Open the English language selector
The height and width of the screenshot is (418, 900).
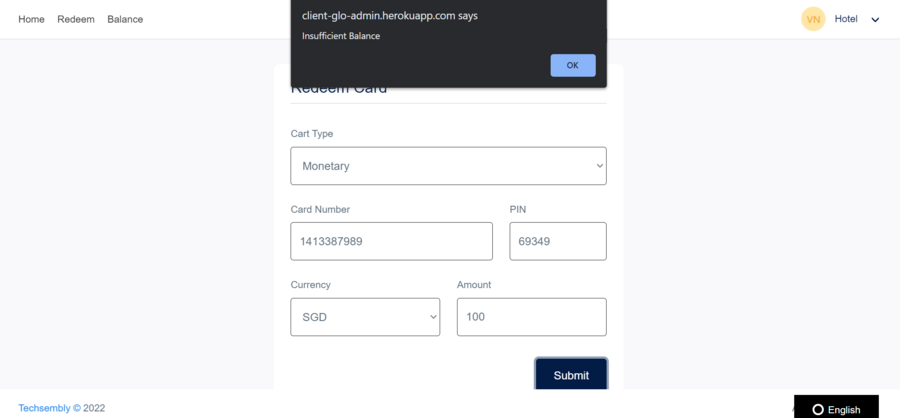(x=836, y=408)
